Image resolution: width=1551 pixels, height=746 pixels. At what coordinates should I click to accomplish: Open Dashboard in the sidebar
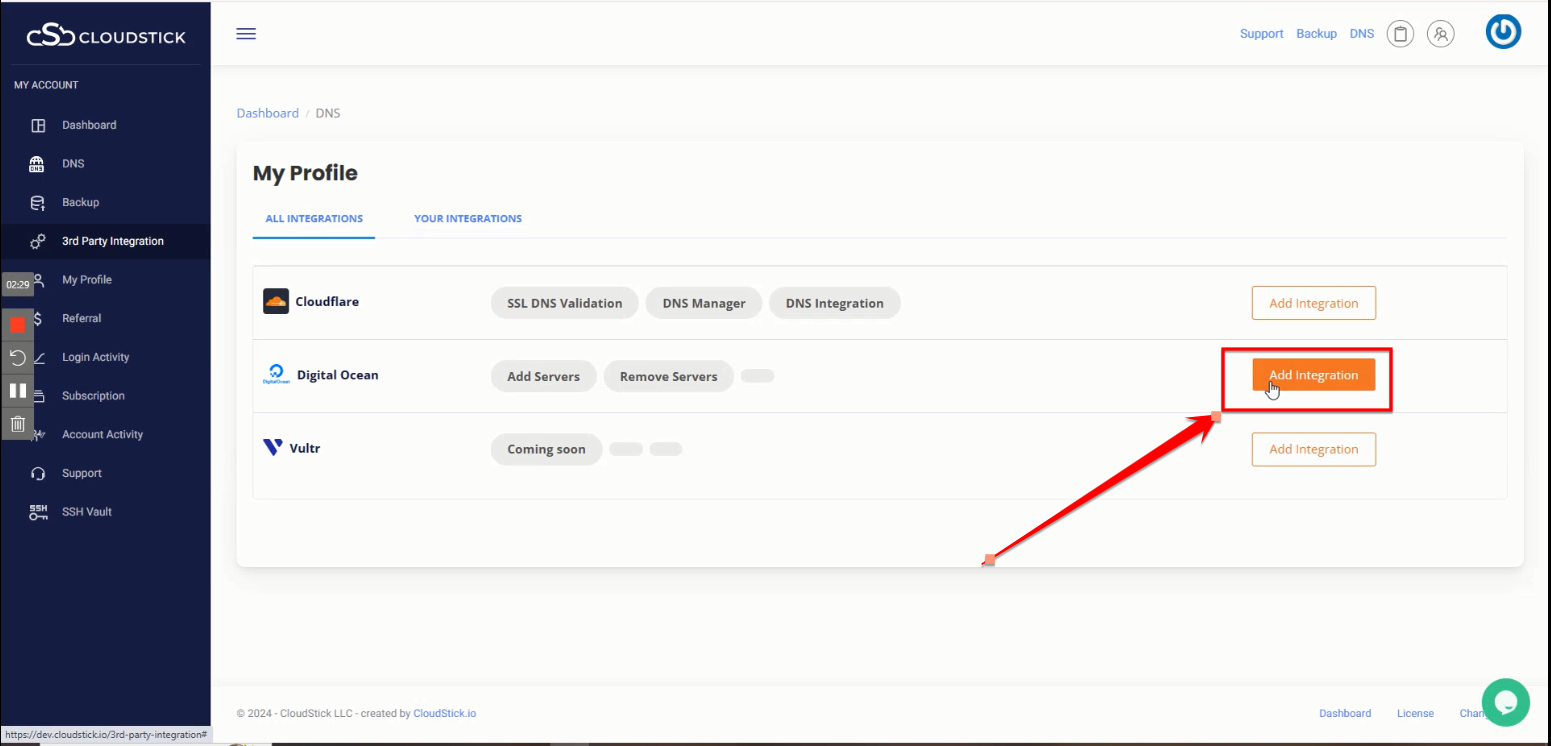[89, 125]
